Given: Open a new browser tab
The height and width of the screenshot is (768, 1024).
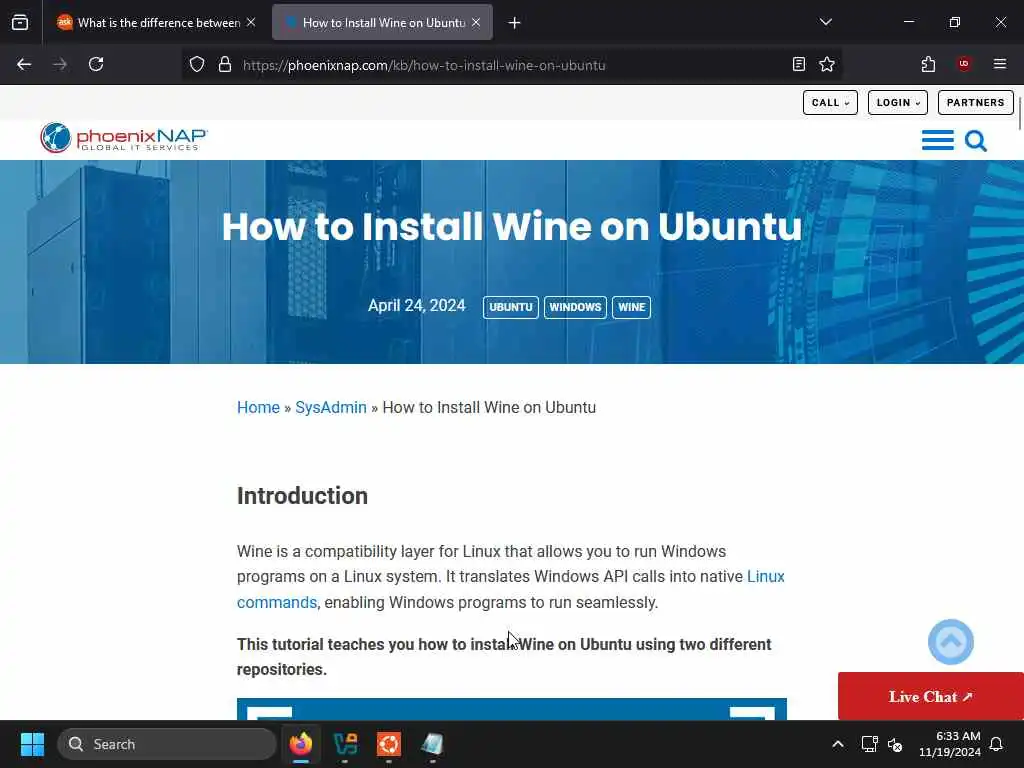Looking at the screenshot, I should pyautogui.click(x=515, y=23).
